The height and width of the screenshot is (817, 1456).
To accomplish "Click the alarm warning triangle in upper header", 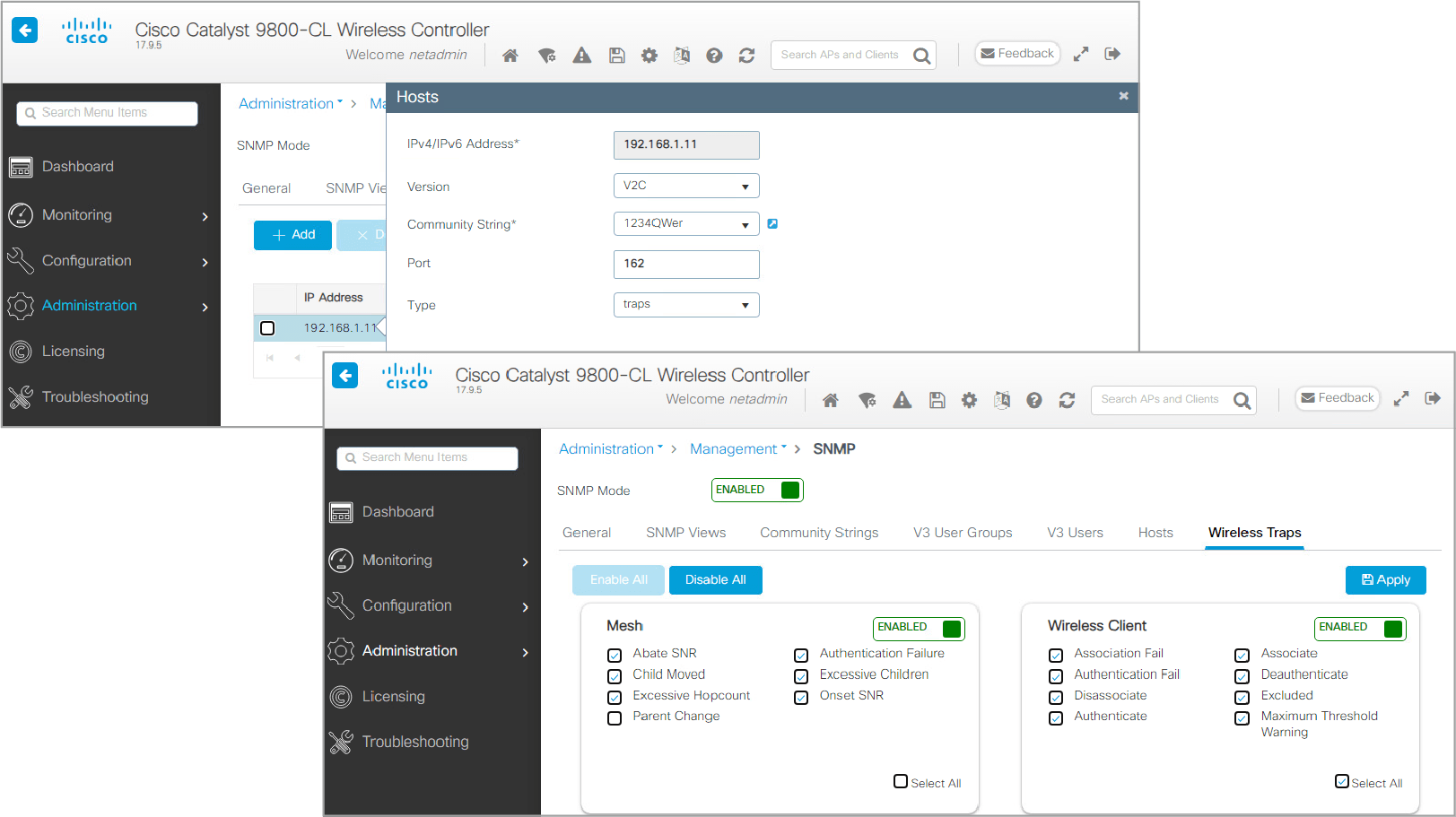I will click(582, 56).
